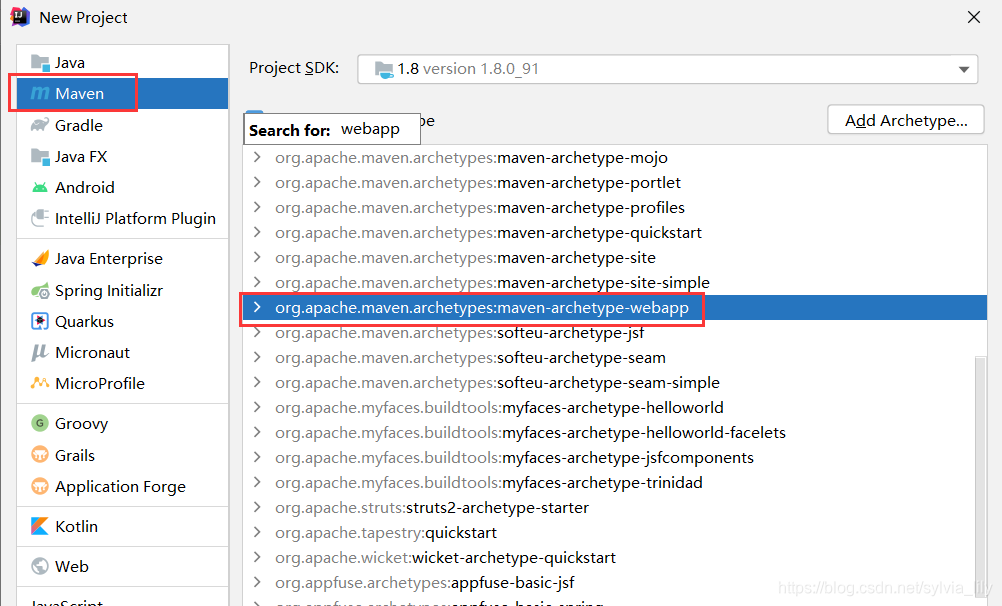
Task: Click the Java Enterprise icon
Action: [40, 258]
